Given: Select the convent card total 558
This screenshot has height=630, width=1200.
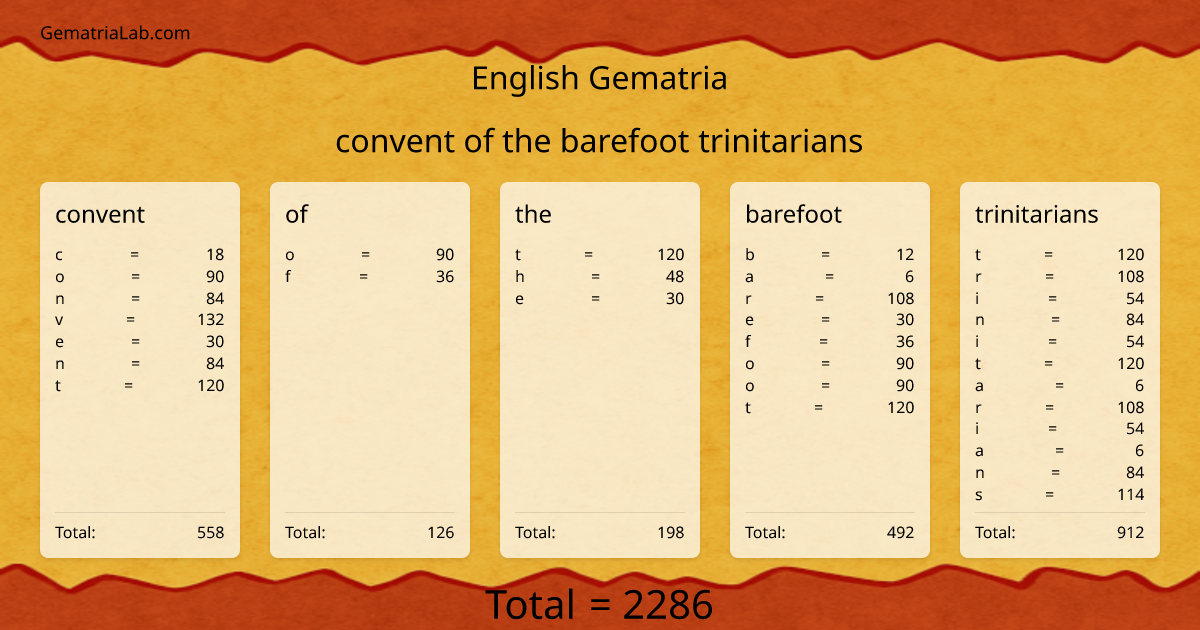Looking at the screenshot, I should click(x=211, y=532).
